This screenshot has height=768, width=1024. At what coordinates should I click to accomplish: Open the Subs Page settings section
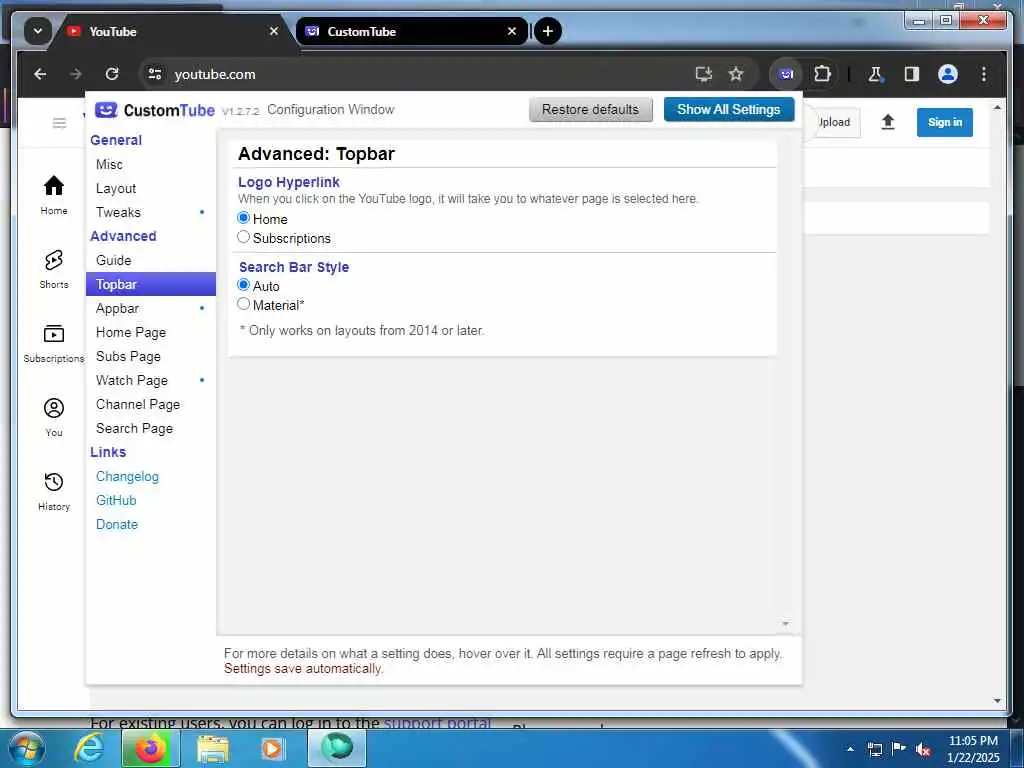pyautogui.click(x=151, y=356)
